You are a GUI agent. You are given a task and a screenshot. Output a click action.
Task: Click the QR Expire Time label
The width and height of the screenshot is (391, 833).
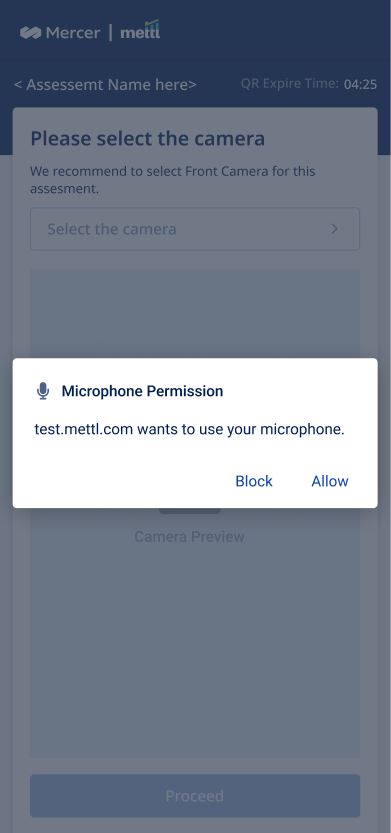pos(290,83)
